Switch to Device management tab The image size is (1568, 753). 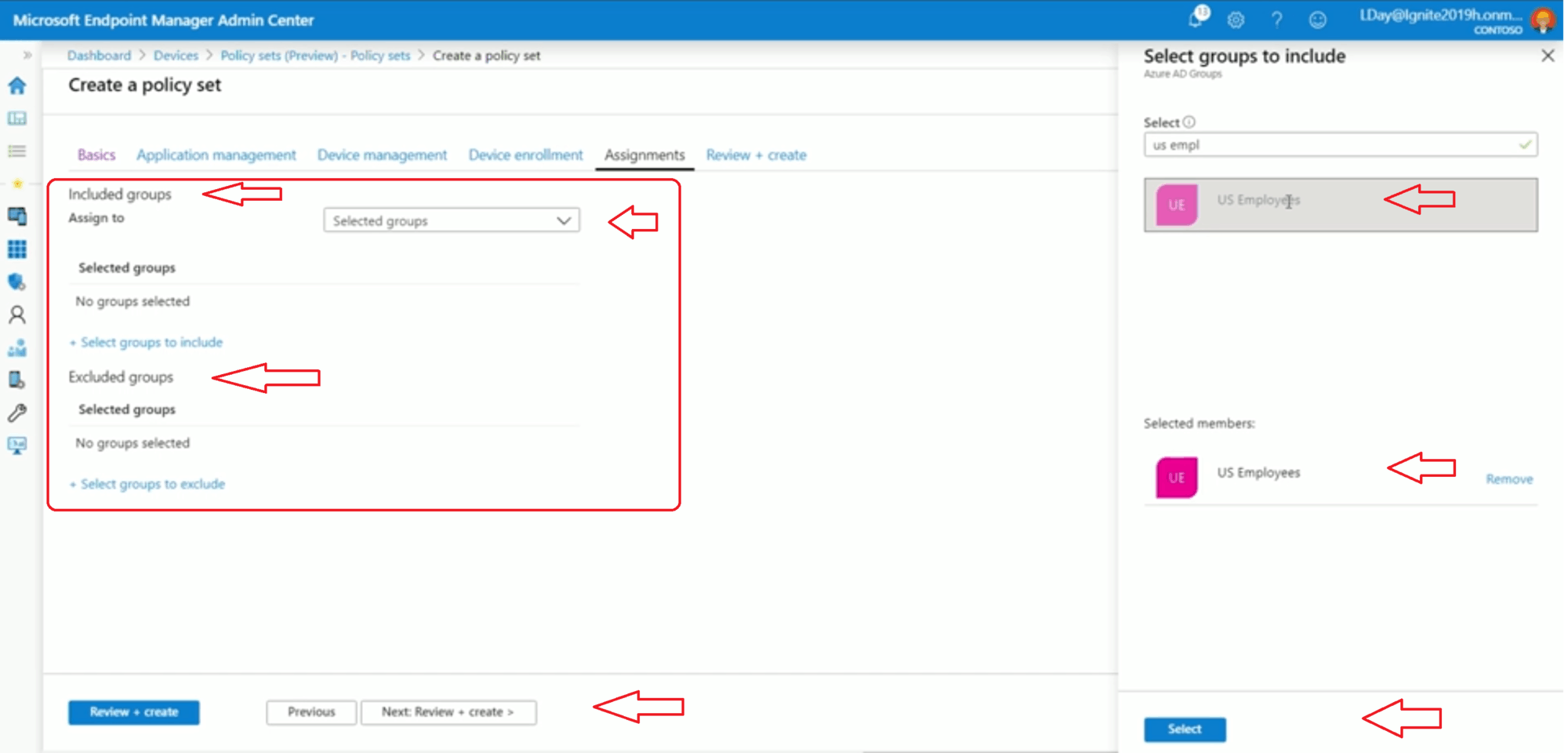point(382,155)
